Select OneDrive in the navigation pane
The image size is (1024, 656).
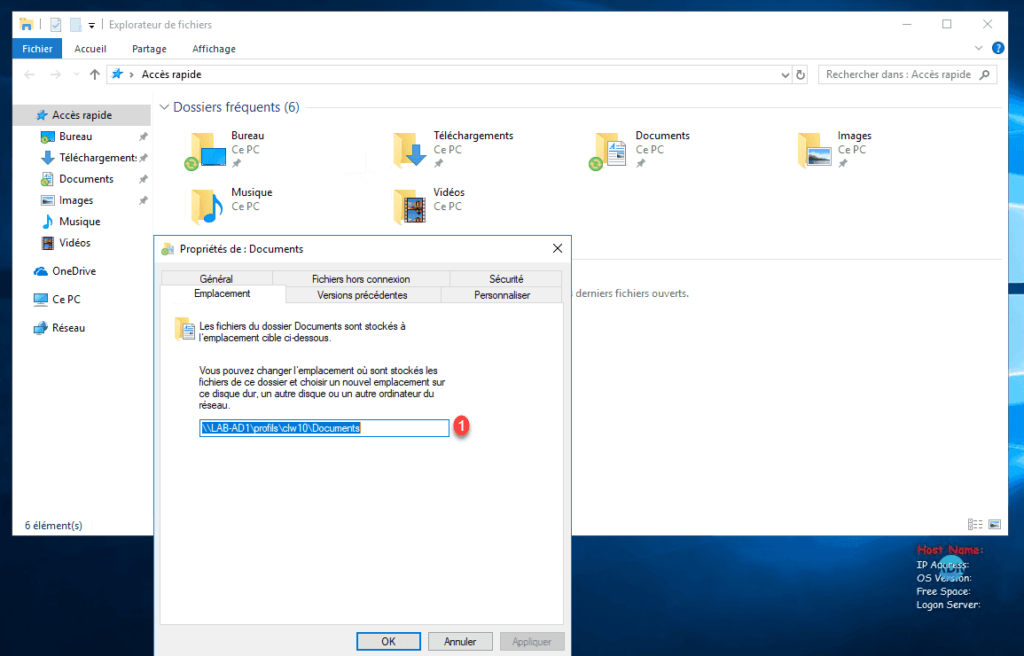(74, 271)
